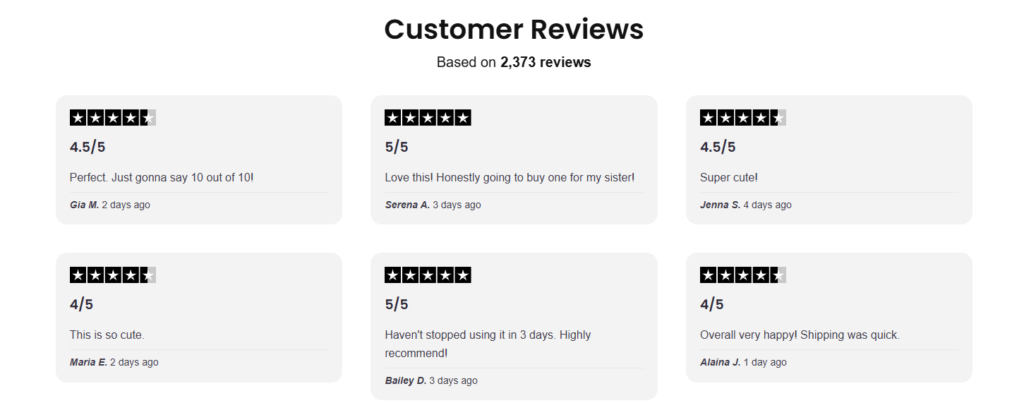The height and width of the screenshot is (415, 1024).
Task: Select the reviewer name Gia M.
Action: tap(84, 205)
